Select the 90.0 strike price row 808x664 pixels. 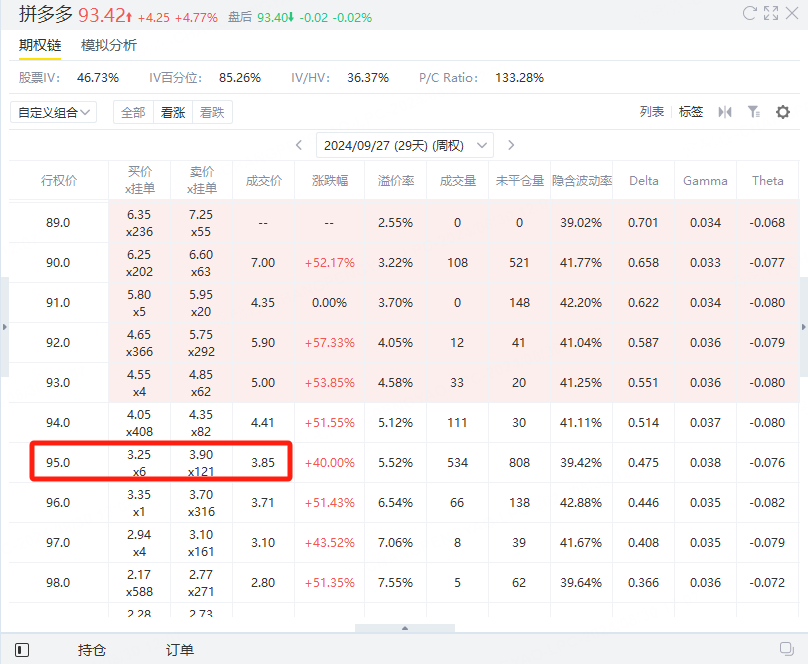tap(405, 263)
